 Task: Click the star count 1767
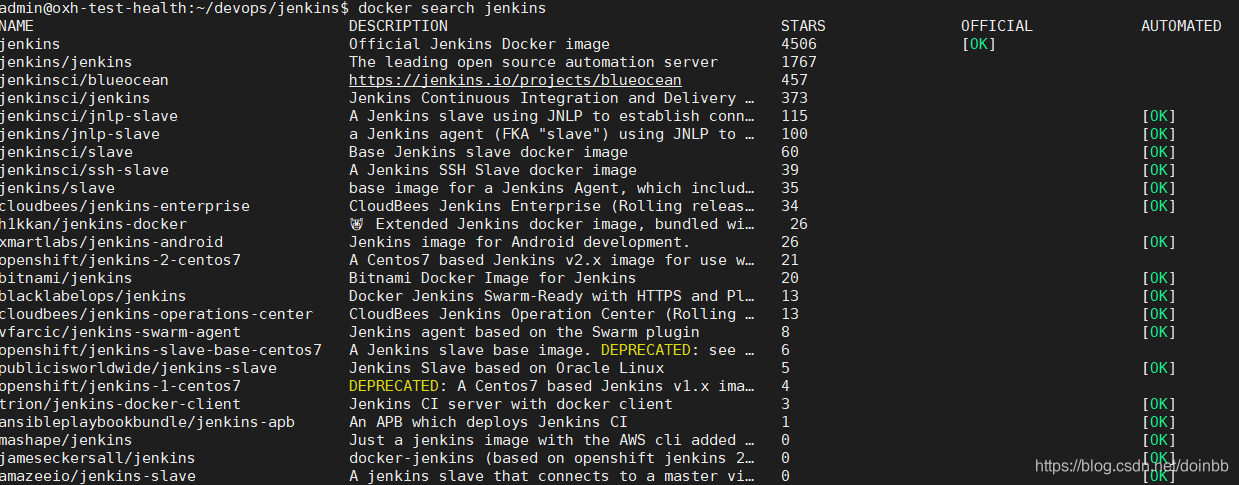click(x=799, y=62)
